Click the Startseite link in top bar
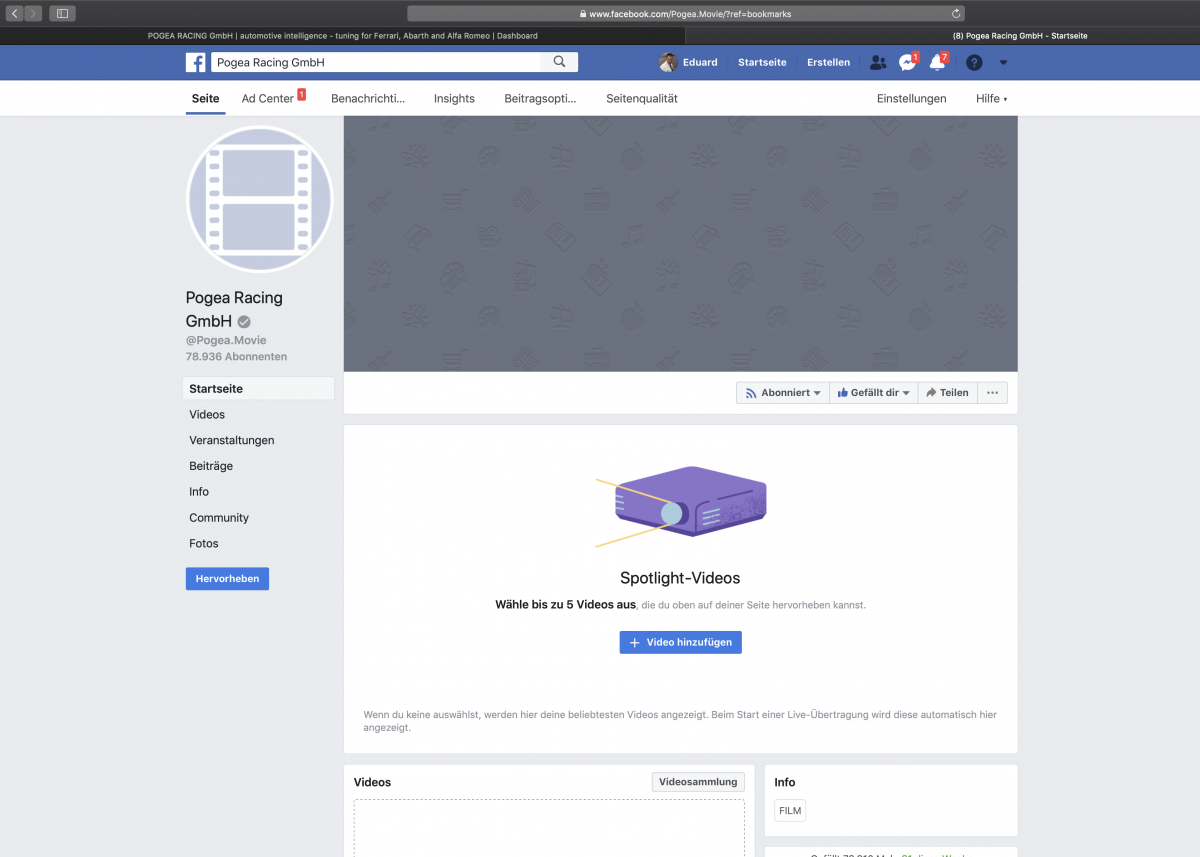Image resolution: width=1200 pixels, height=857 pixels. coord(762,62)
